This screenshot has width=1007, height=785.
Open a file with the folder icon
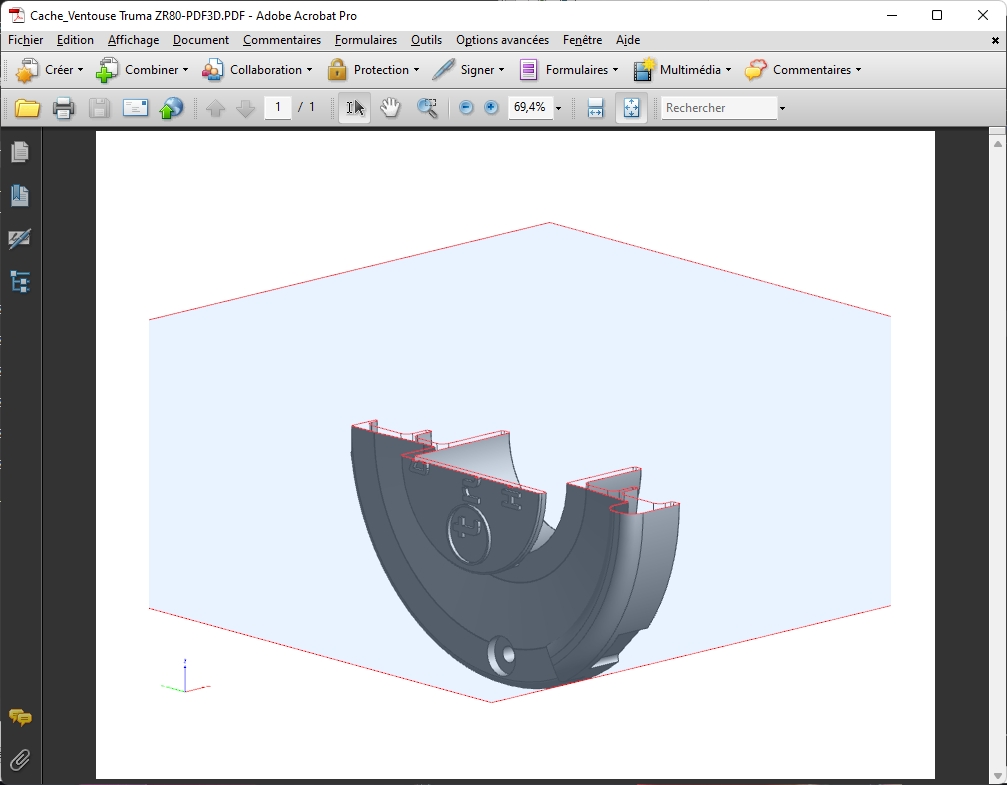[27, 108]
